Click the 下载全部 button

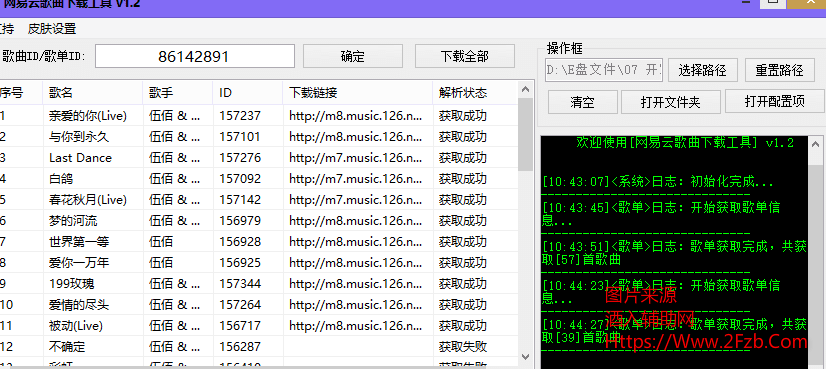click(x=465, y=56)
